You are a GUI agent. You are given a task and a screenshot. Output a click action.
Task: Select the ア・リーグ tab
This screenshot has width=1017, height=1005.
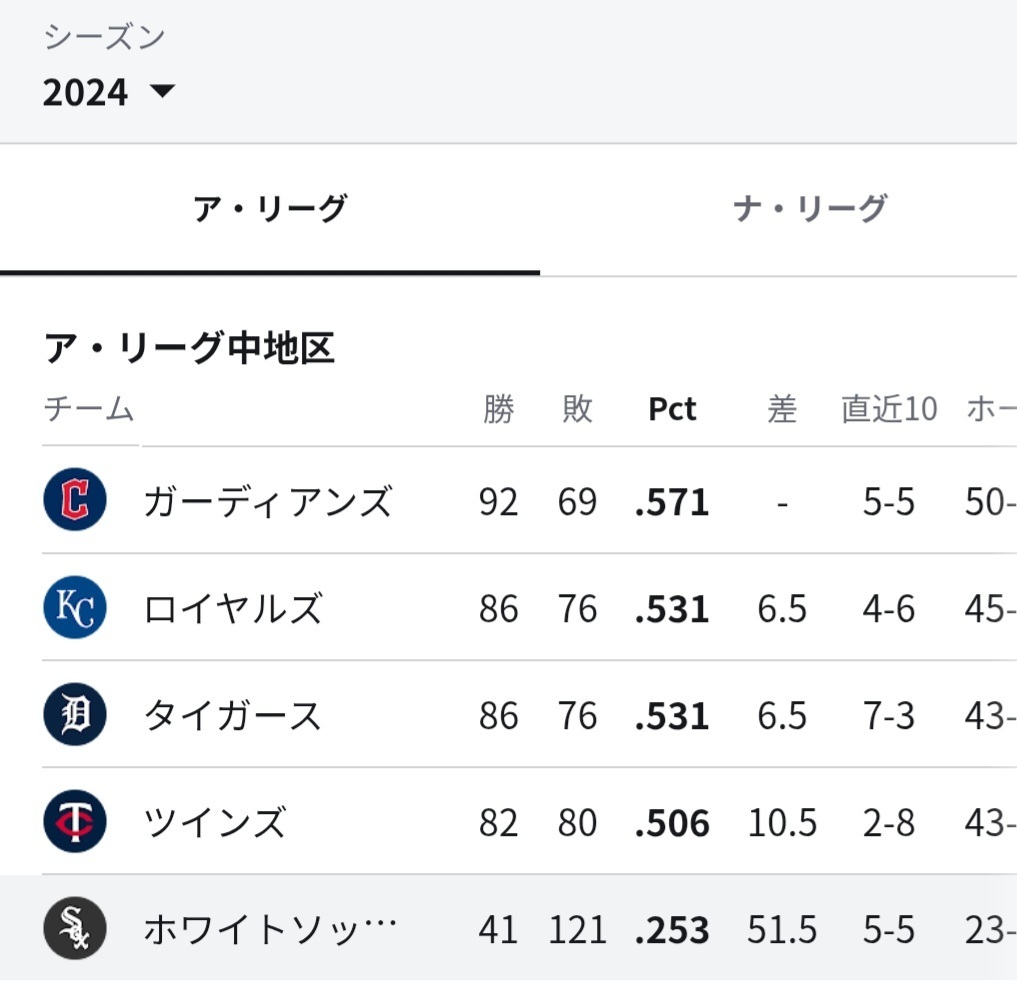270,209
